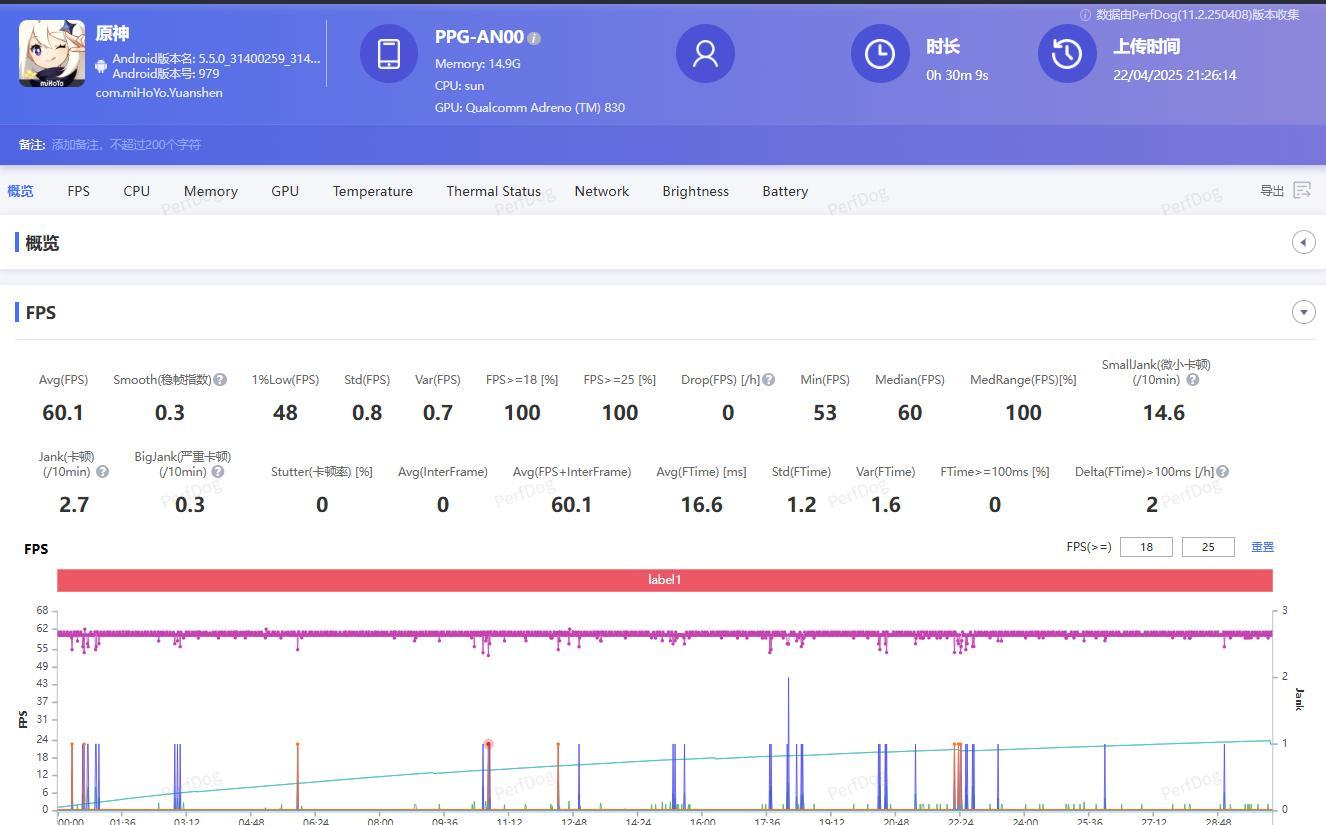Click the remarks note input field
The image size is (1326, 825).
[126, 145]
